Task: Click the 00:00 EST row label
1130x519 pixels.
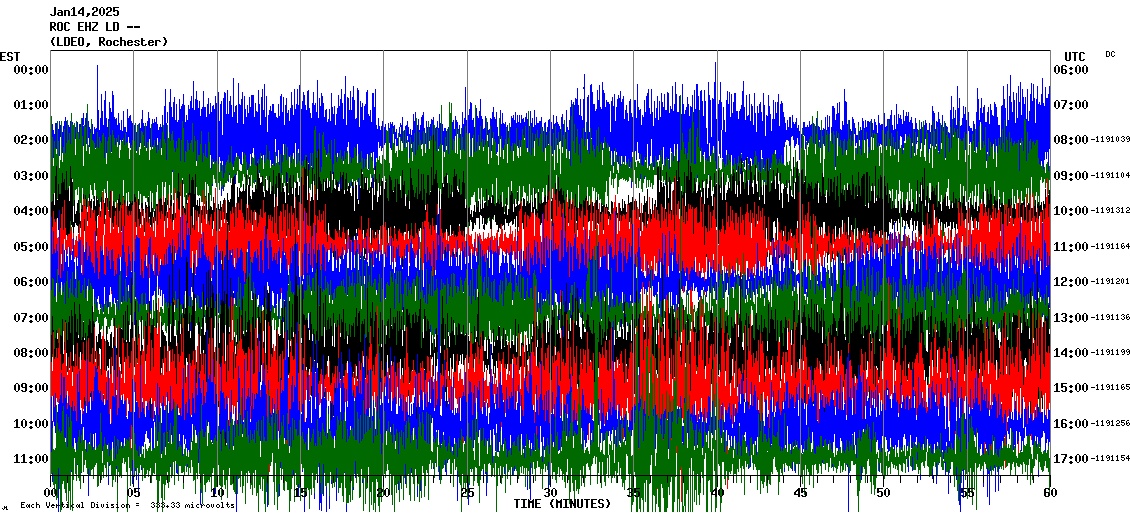Action: click(31, 70)
